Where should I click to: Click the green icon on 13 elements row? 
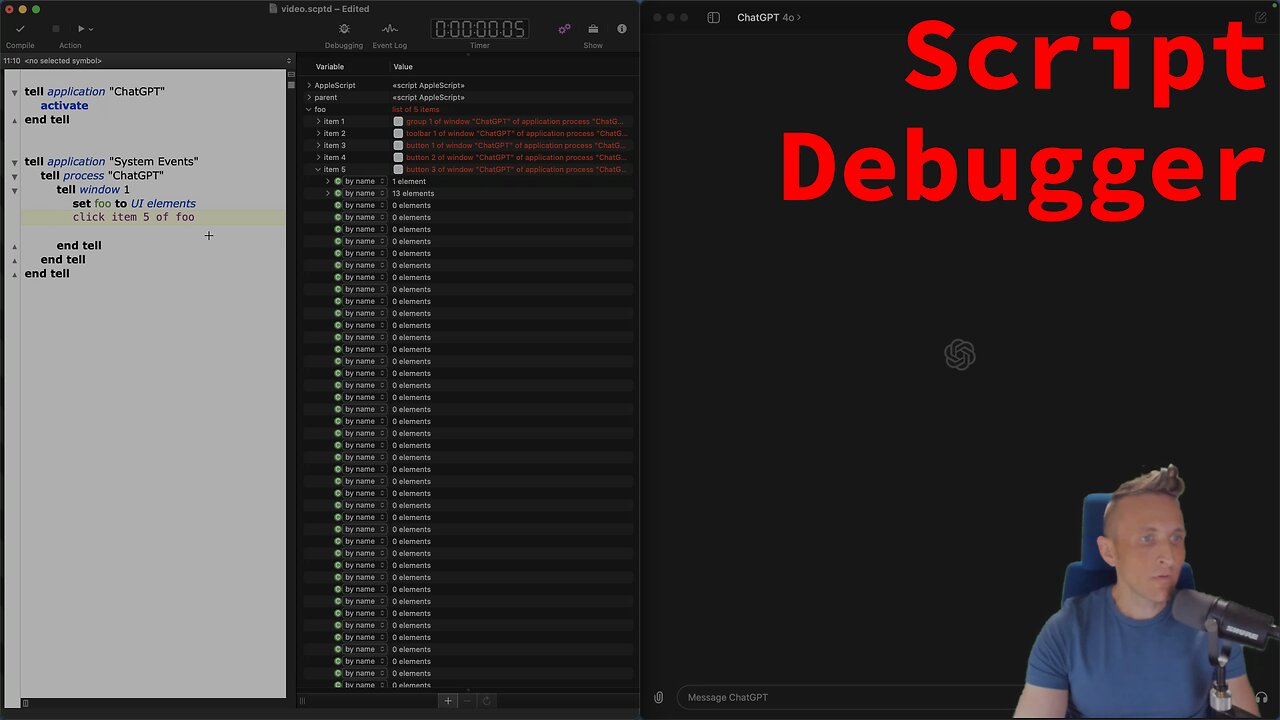pos(338,193)
